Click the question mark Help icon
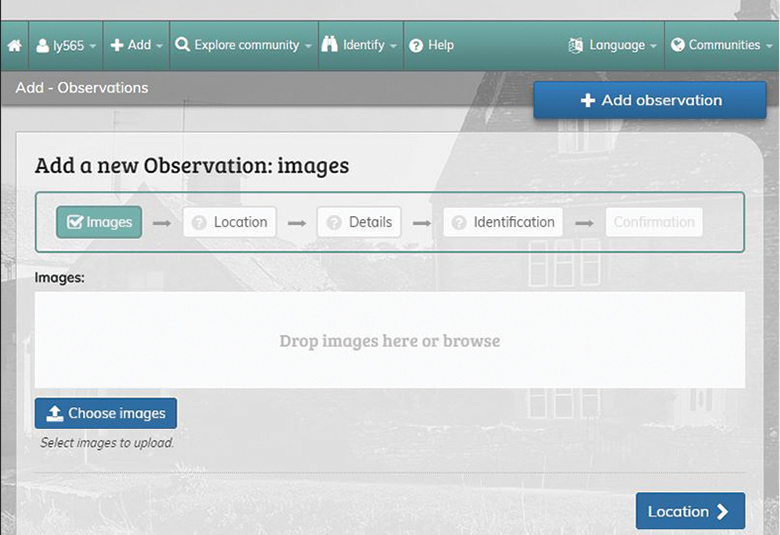Viewport: 780px width, 535px height. pos(416,45)
